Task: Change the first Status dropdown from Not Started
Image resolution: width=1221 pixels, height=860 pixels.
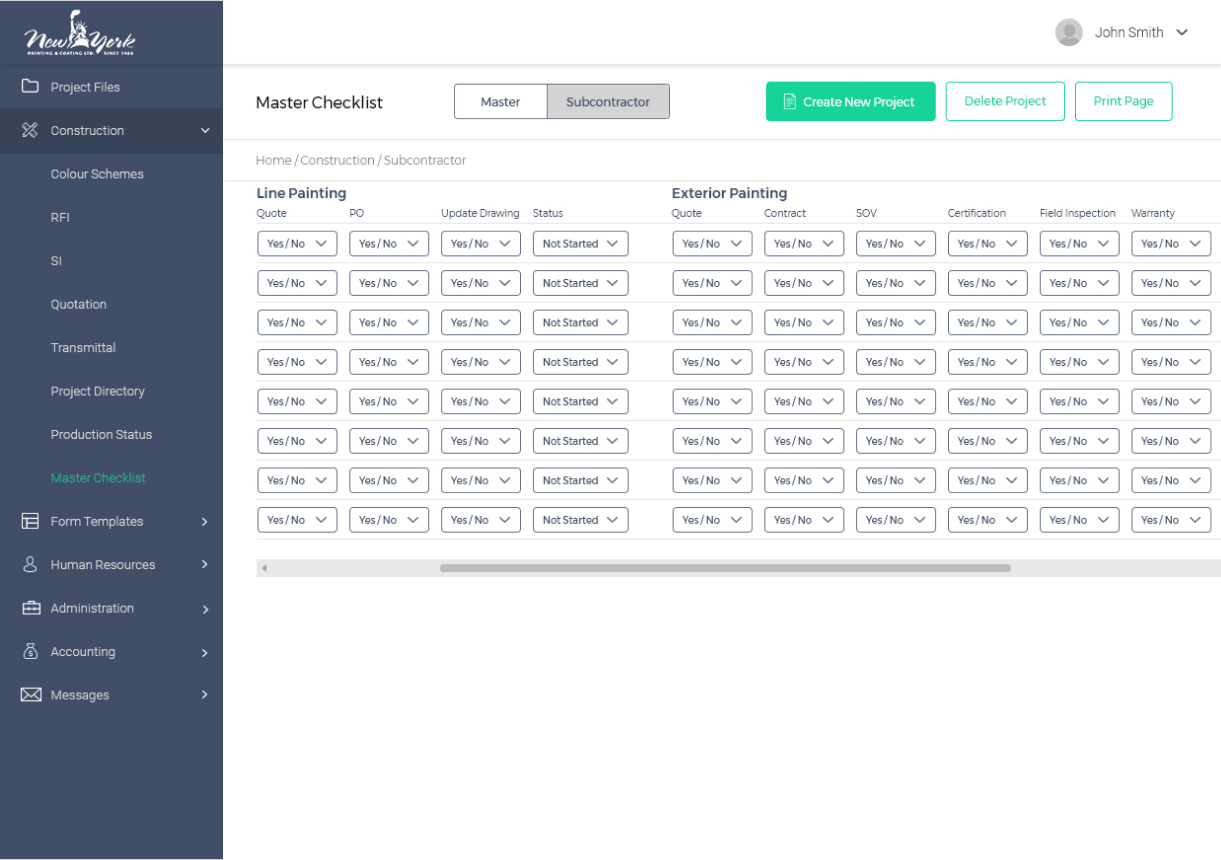Action: (580, 243)
